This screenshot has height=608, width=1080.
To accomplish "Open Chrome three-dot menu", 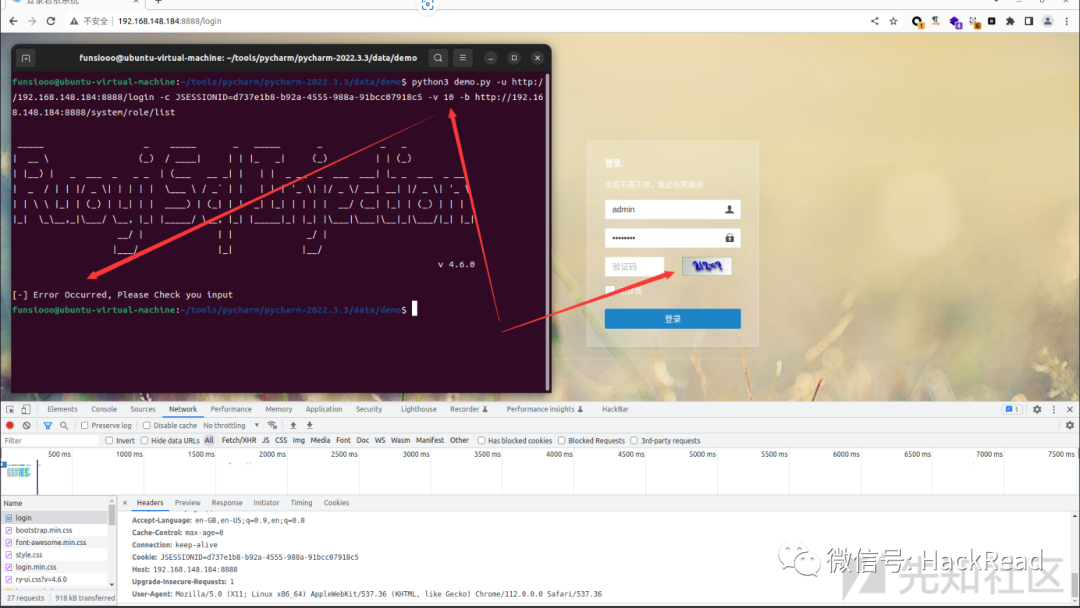I will pyautogui.click(x=1067, y=21).
